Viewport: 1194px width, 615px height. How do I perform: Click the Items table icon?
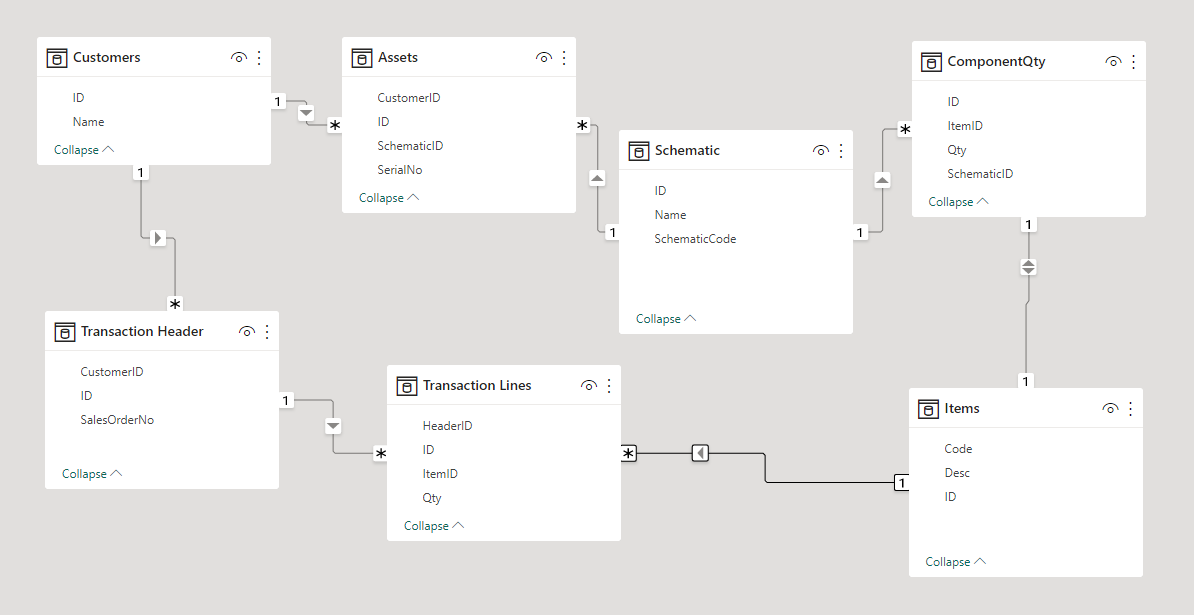928,409
